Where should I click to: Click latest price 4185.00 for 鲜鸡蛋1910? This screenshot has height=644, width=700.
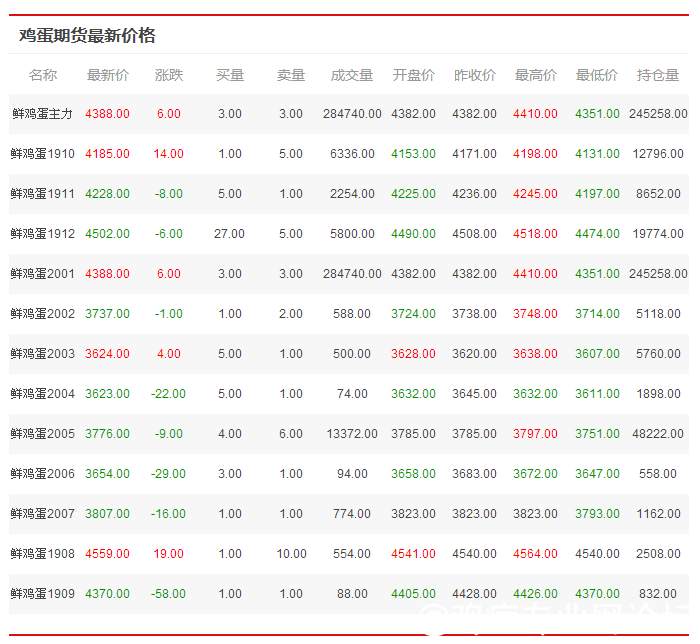coord(107,154)
